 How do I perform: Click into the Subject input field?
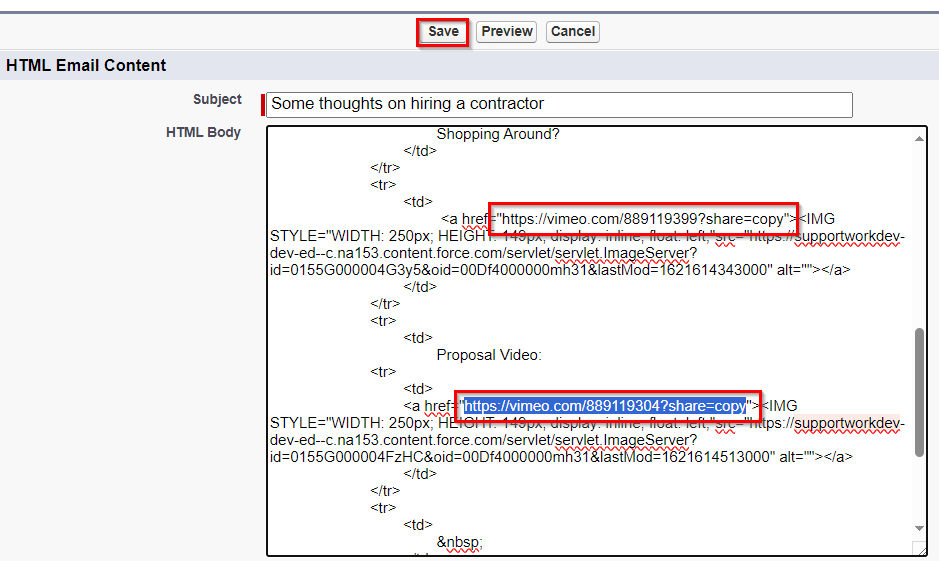[x=559, y=104]
